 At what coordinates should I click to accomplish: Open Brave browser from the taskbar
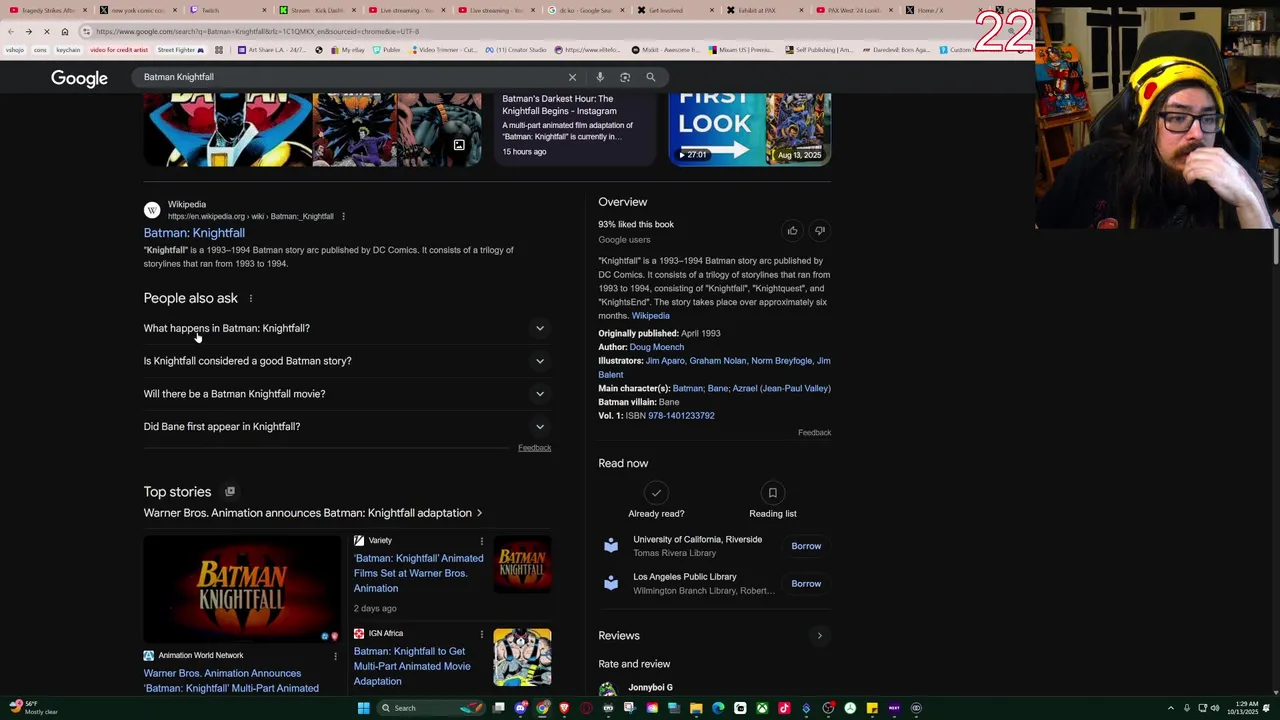pyautogui.click(x=565, y=708)
